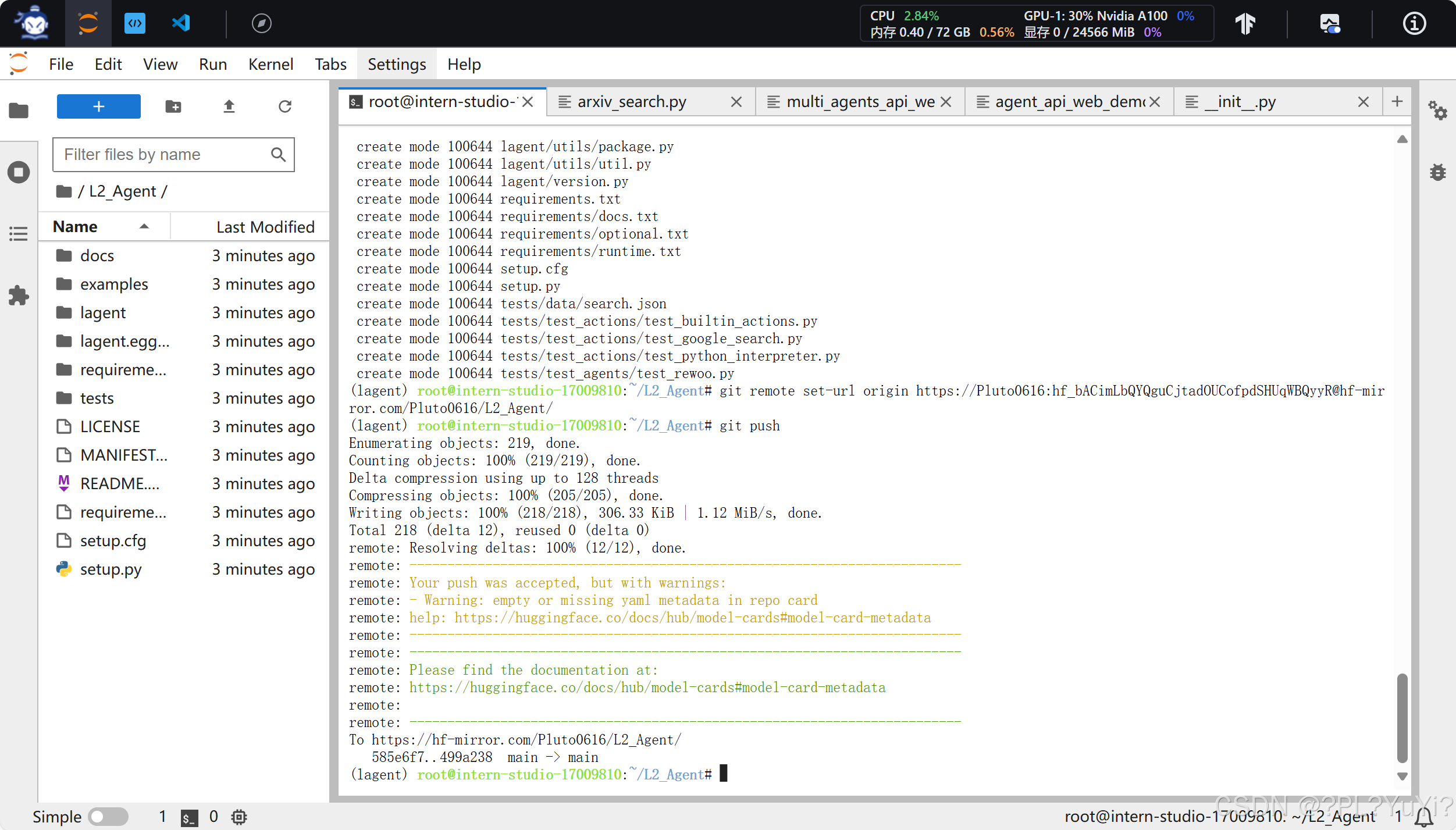Click the L2_Agent breadcrumb path
1456x830 pixels.
click(x=123, y=191)
